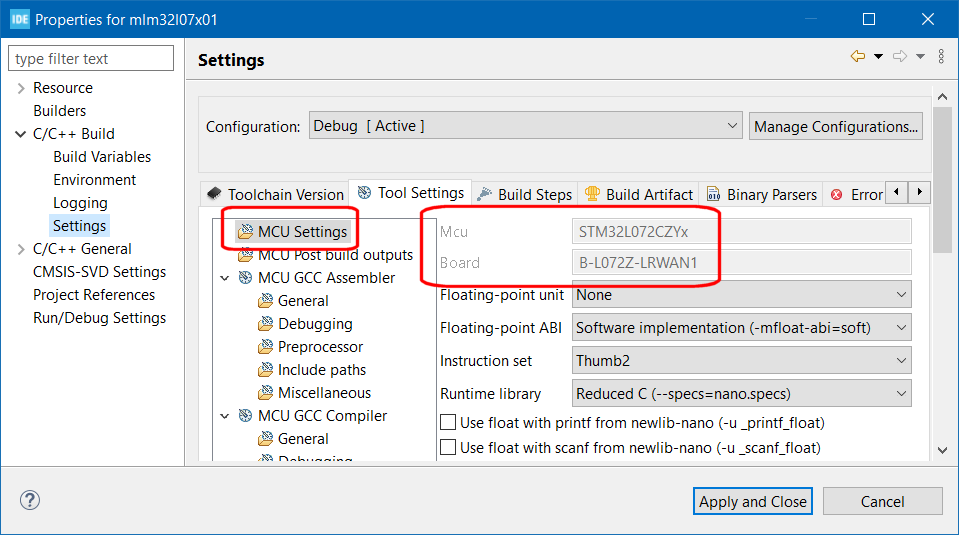Click the MCU GCC Compiler tool icon
The height and width of the screenshot is (535, 959).
pos(245,416)
